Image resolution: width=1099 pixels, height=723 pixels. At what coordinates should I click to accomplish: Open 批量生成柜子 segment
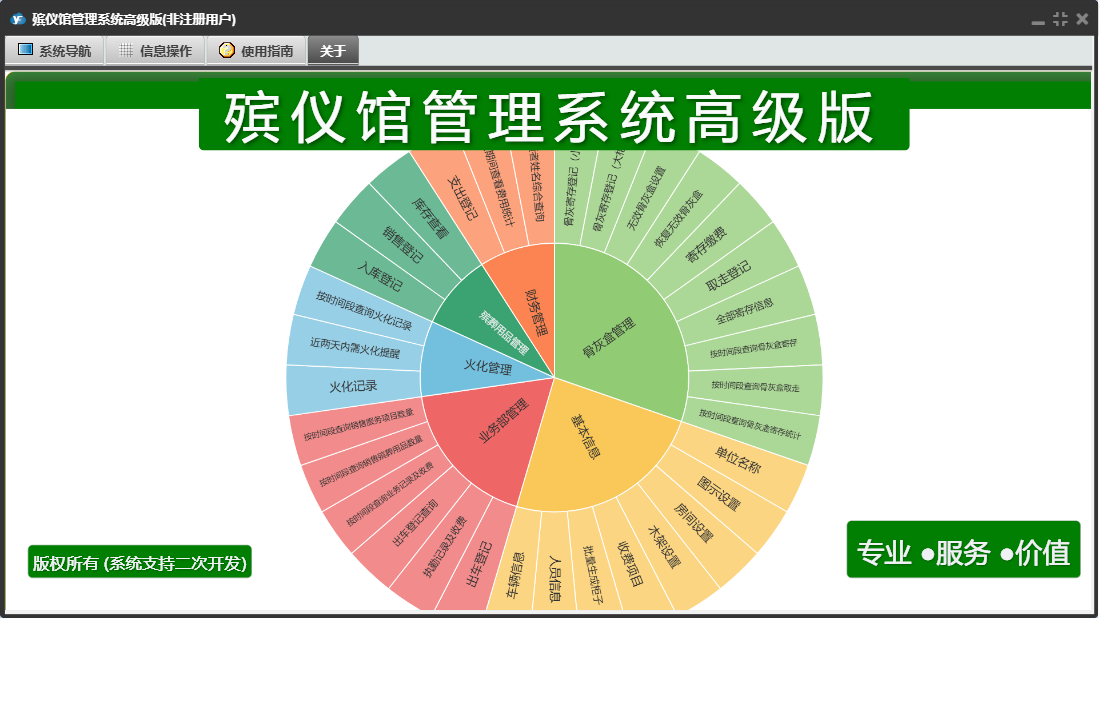593,575
